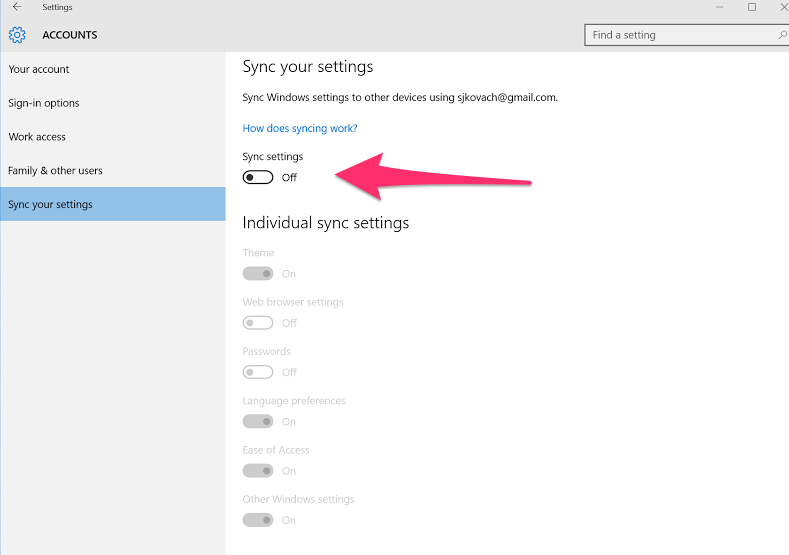Image resolution: width=789 pixels, height=555 pixels.
Task: Toggle the Passwords sync switch
Action: pyautogui.click(x=258, y=372)
